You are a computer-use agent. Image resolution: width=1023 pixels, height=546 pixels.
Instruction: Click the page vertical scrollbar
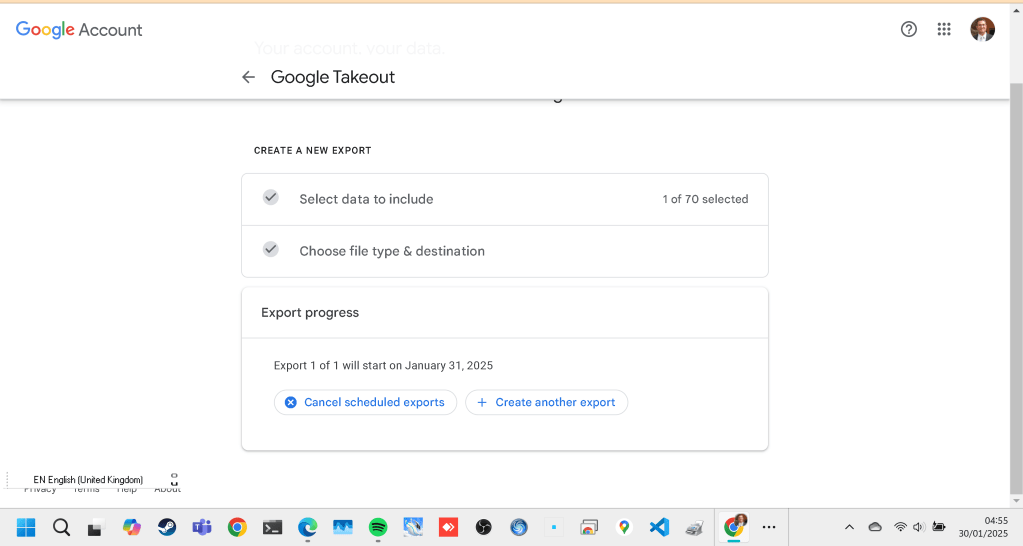coord(1016,287)
